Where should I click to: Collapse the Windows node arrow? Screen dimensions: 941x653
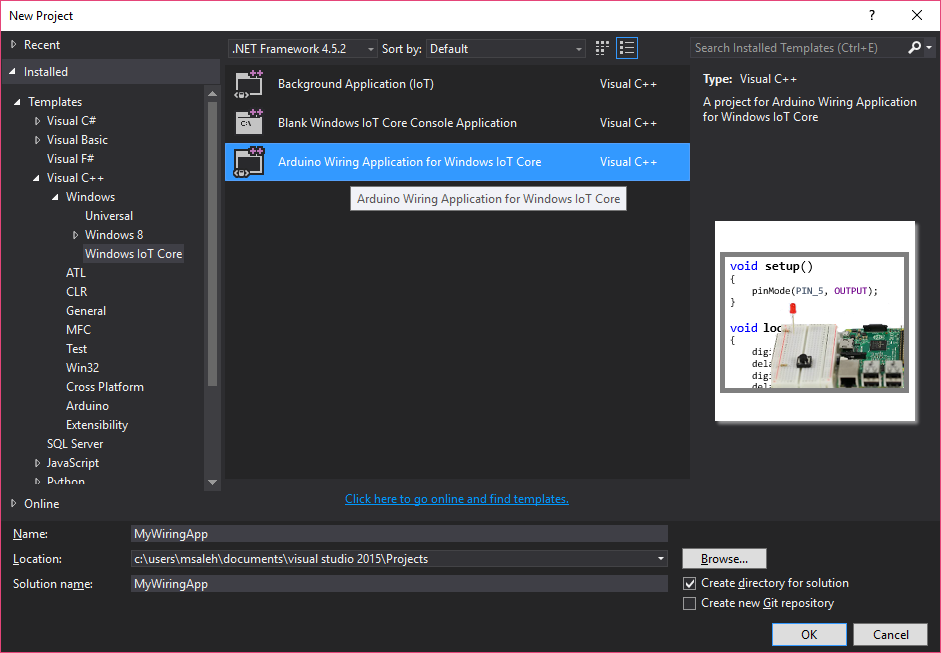[56, 197]
